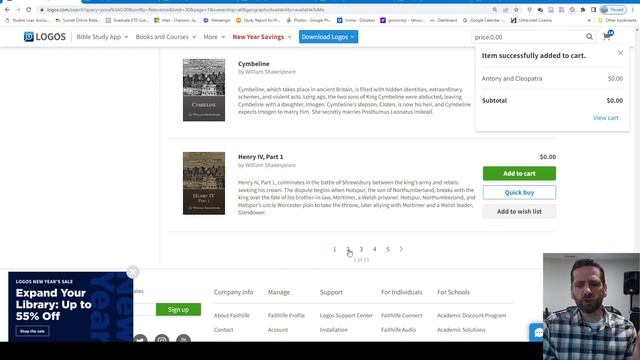
Task: Click Quick buy for Henry IV
Action: click(519, 192)
